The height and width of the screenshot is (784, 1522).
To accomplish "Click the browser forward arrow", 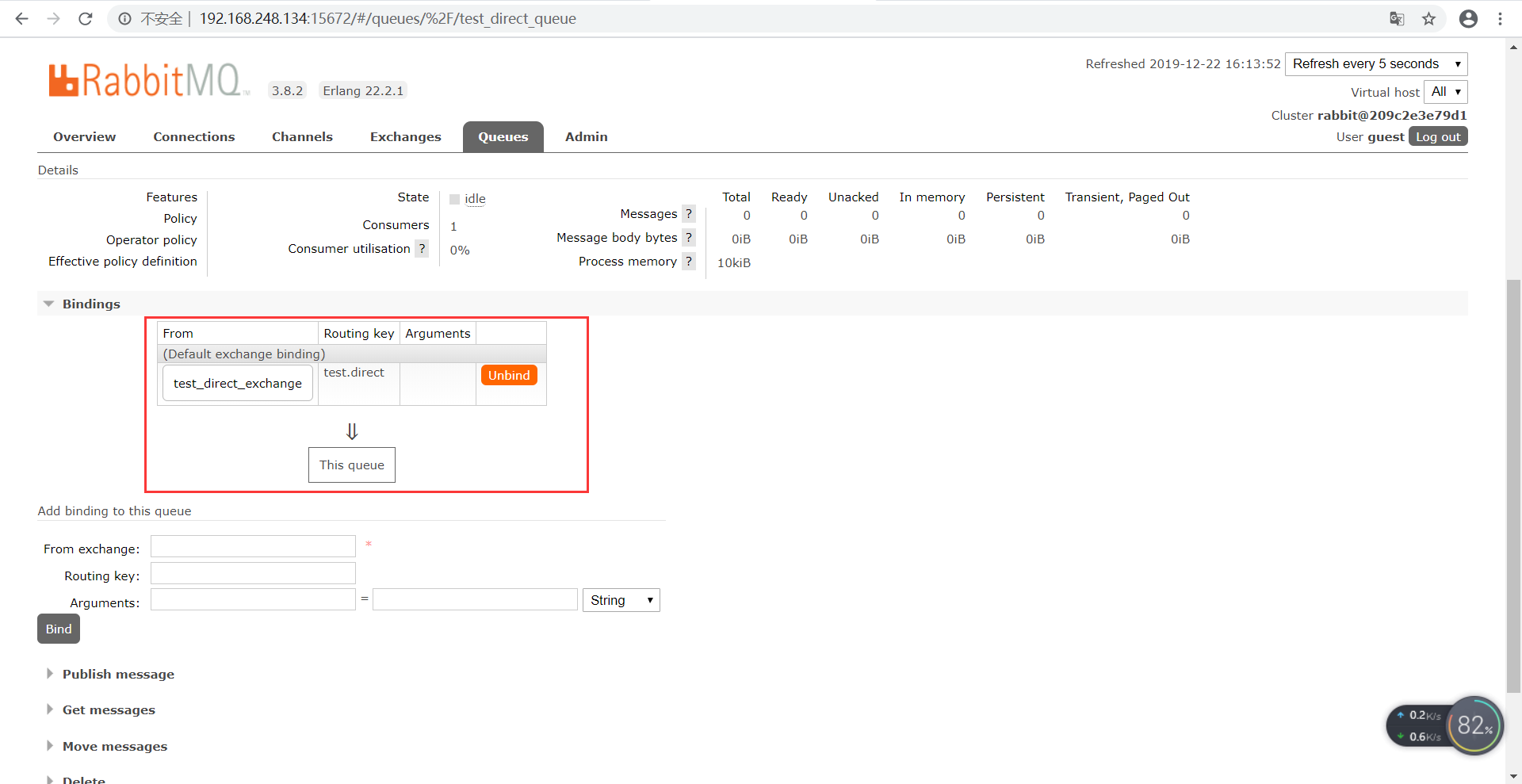I will [53, 18].
